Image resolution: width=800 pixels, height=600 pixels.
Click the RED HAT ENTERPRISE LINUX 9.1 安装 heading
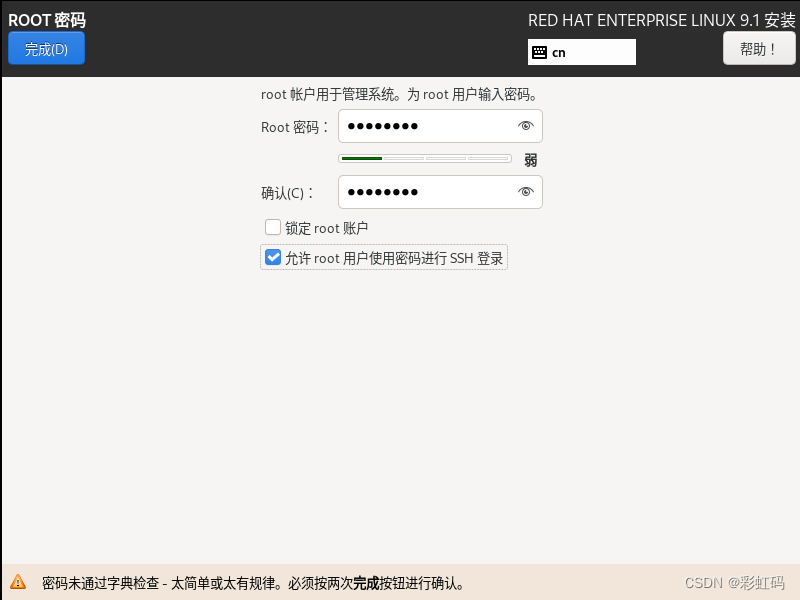coord(661,20)
